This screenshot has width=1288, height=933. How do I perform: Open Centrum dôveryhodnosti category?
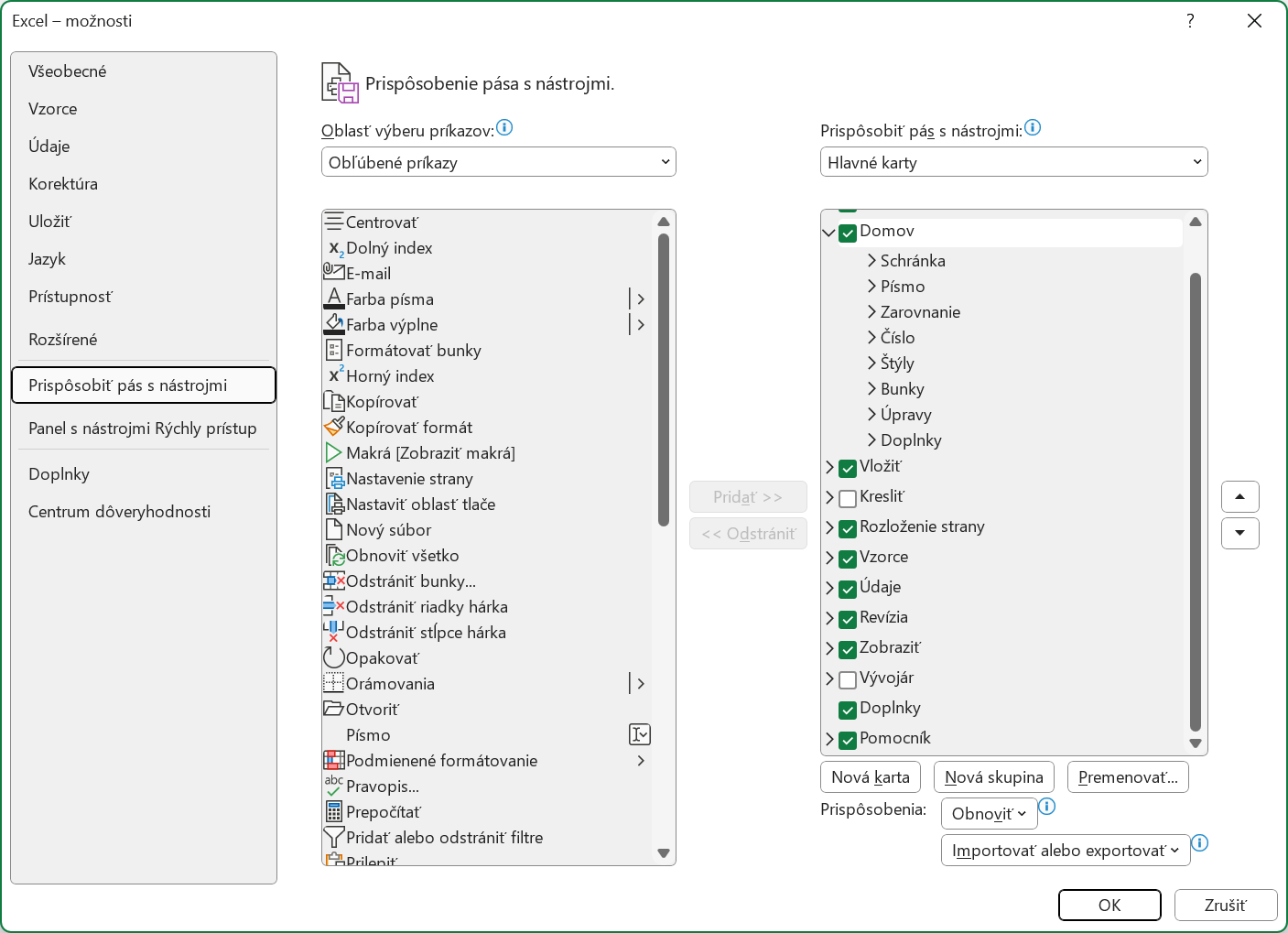[144, 512]
